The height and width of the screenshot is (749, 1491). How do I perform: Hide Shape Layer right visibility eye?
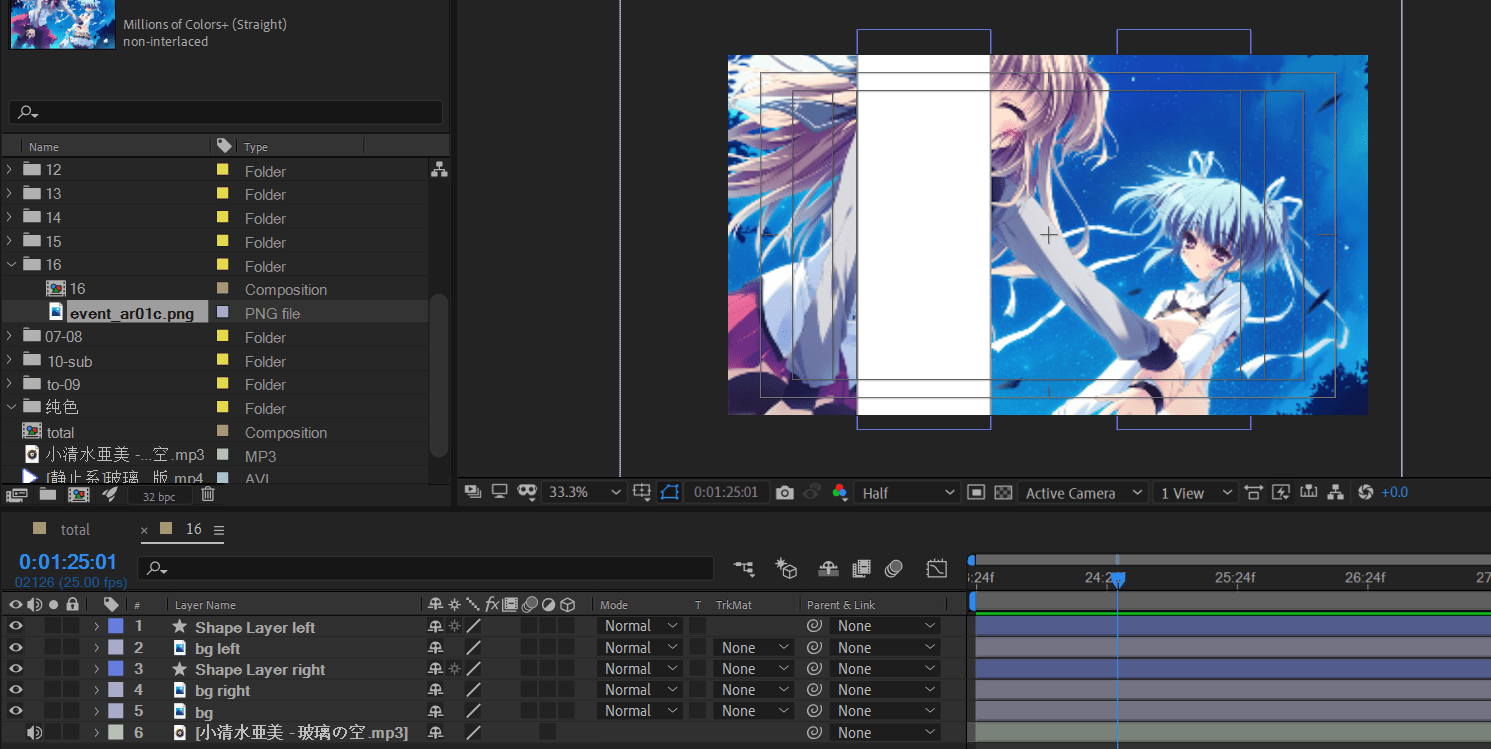[x=16, y=669]
